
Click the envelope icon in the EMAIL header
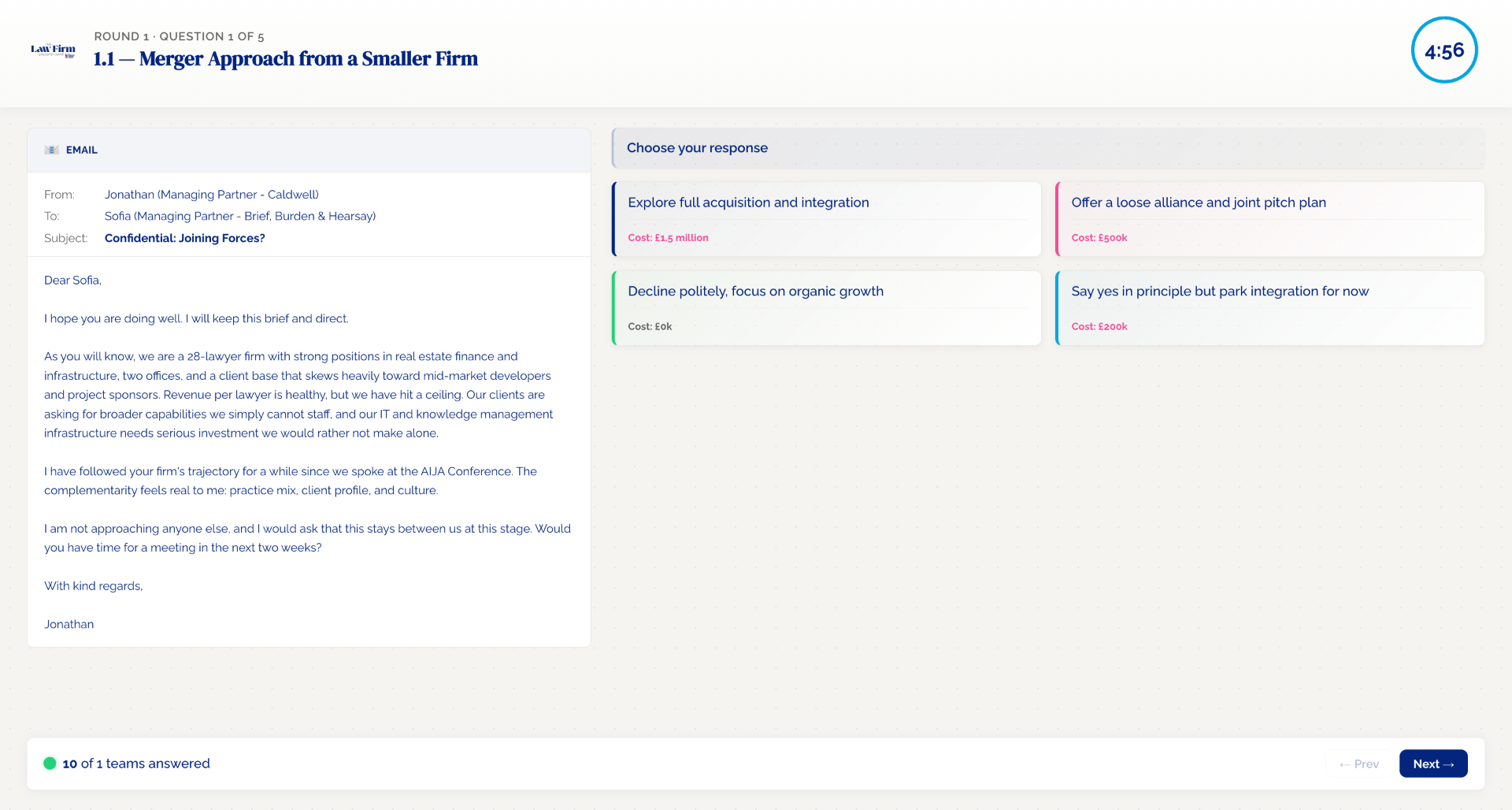coord(51,150)
